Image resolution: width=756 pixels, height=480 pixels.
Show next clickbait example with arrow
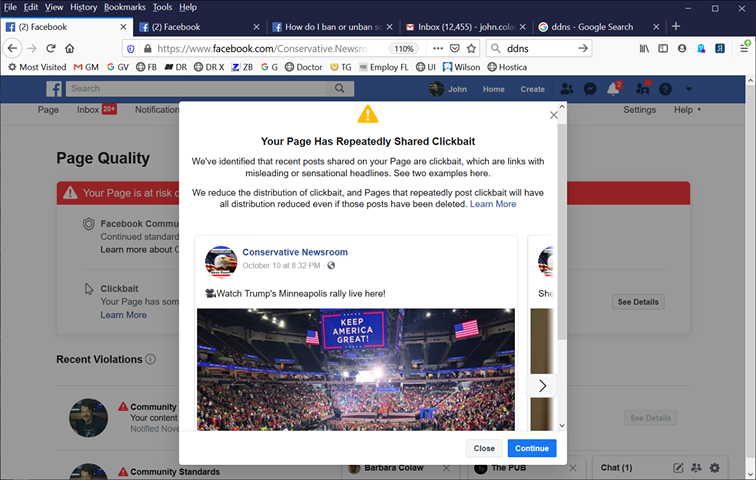(542, 386)
